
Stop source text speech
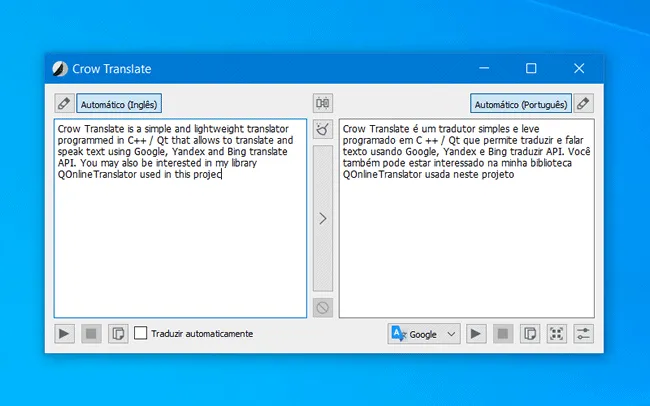coord(91,333)
